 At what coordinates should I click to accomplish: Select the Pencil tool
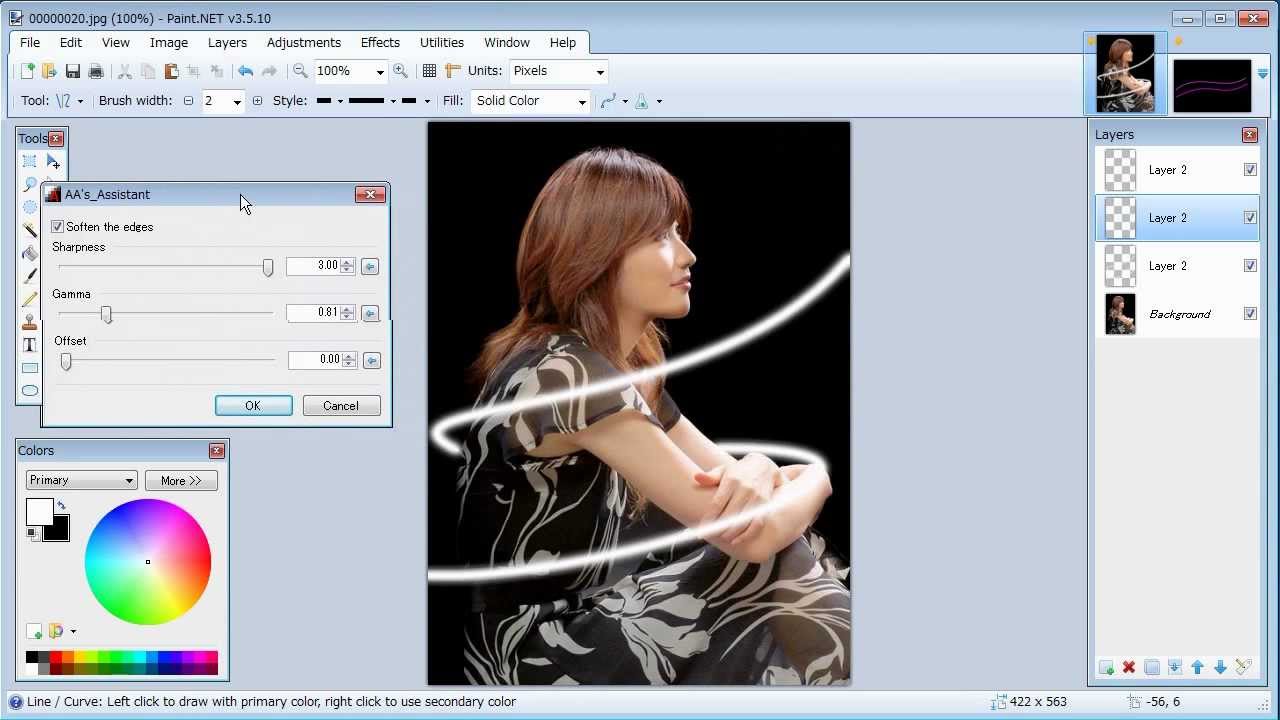tap(29, 299)
